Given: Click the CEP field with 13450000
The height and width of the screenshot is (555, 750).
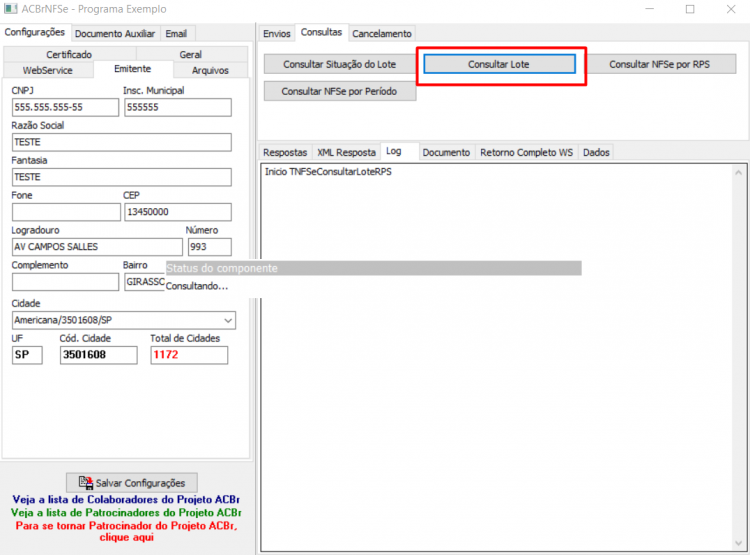Looking at the screenshot, I should (178, 212).
